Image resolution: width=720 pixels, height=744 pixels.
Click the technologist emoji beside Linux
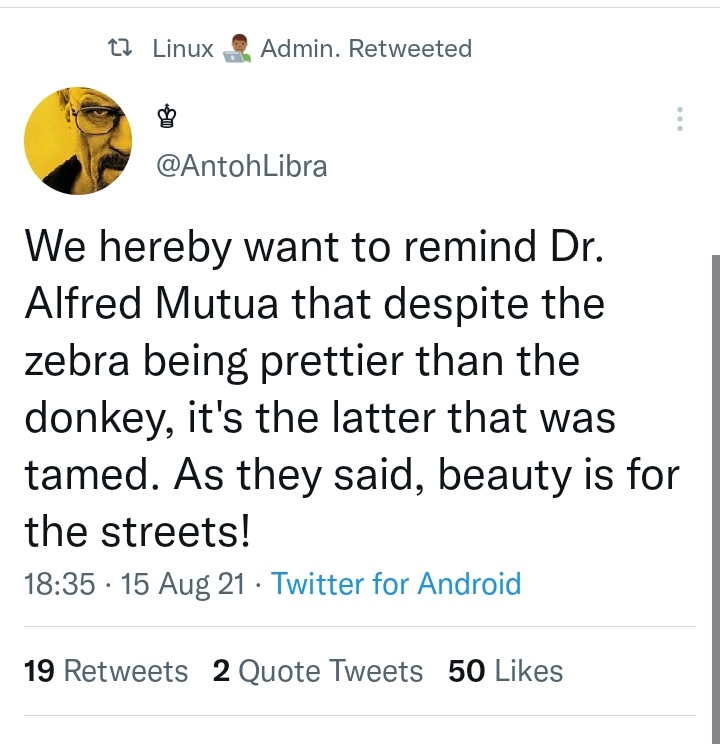[237, 48]
